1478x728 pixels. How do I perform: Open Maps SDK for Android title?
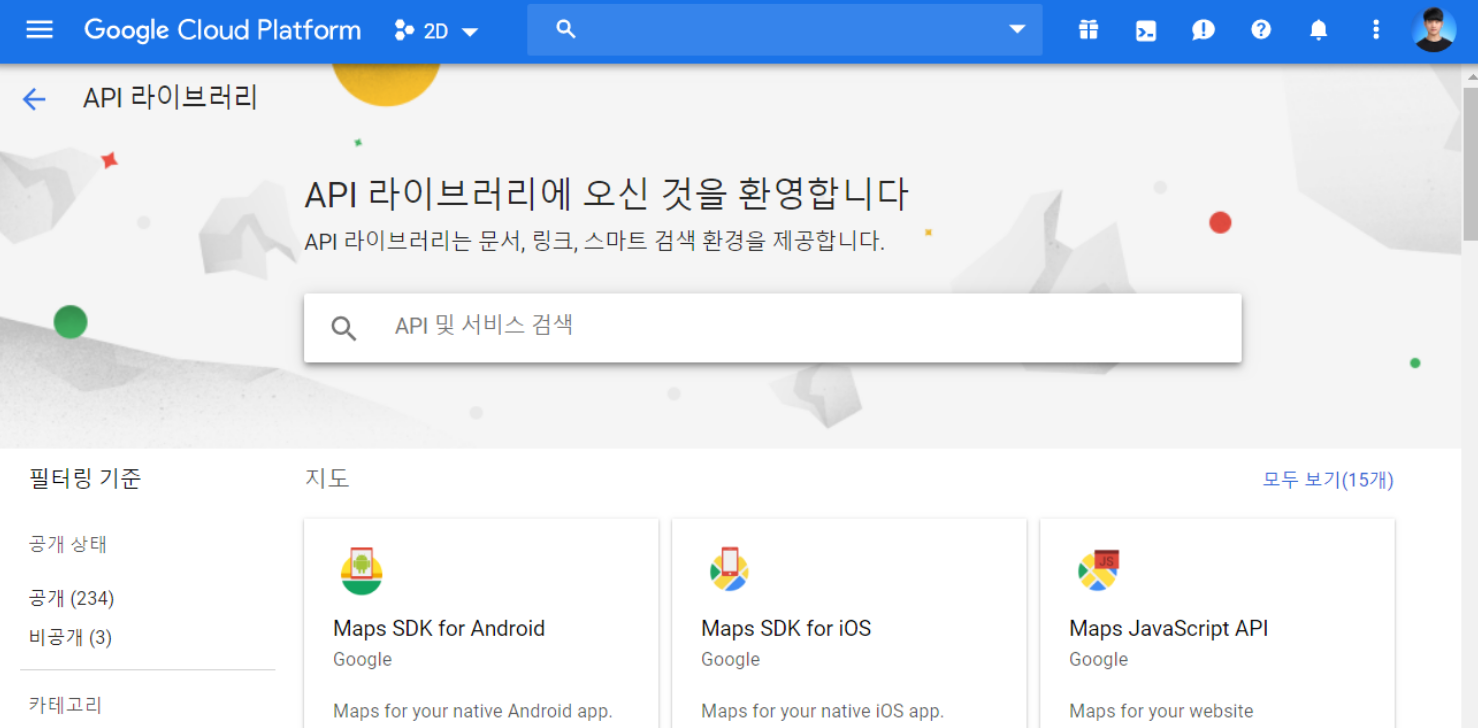pyautogui.click(x=439, y=628)
